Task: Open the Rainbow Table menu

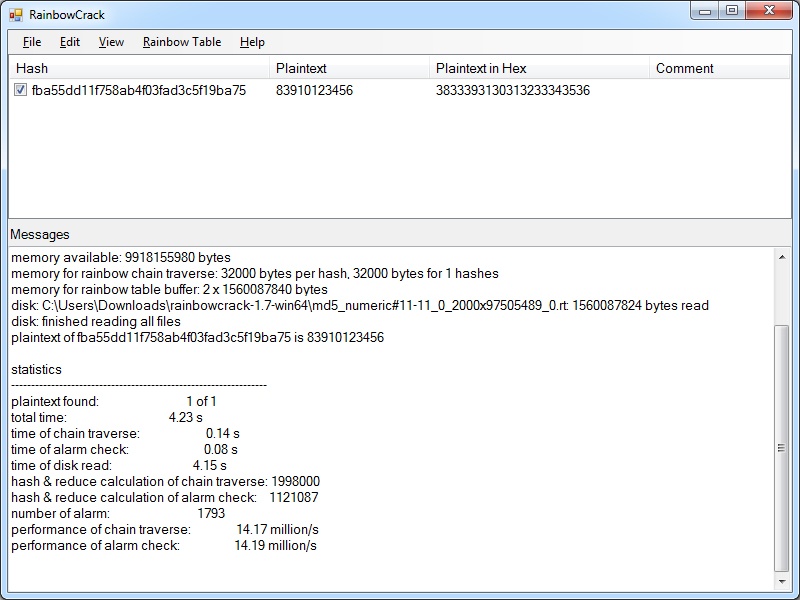Action: point(182,42)
